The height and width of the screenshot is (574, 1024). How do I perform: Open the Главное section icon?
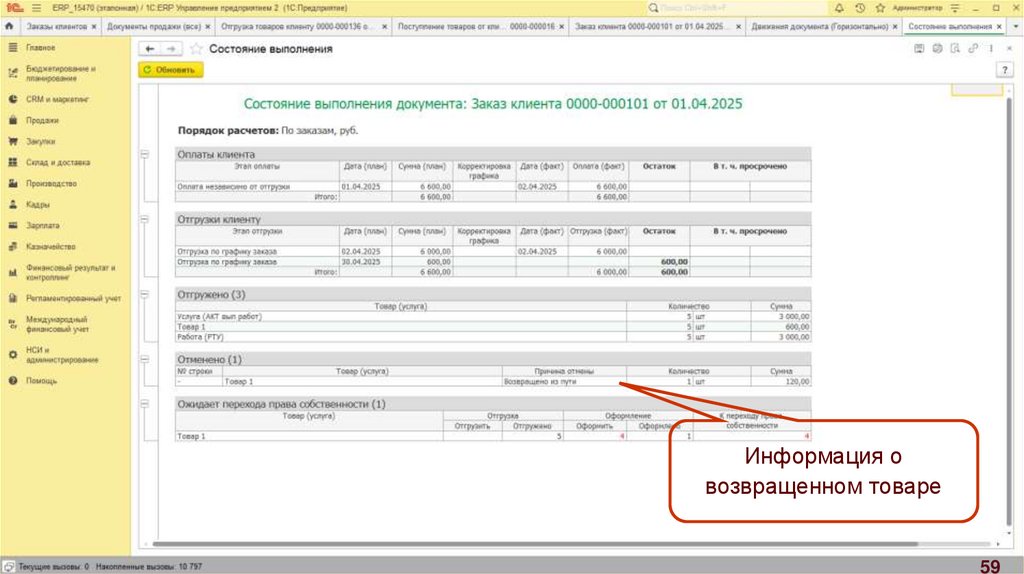tap(12, 48)
